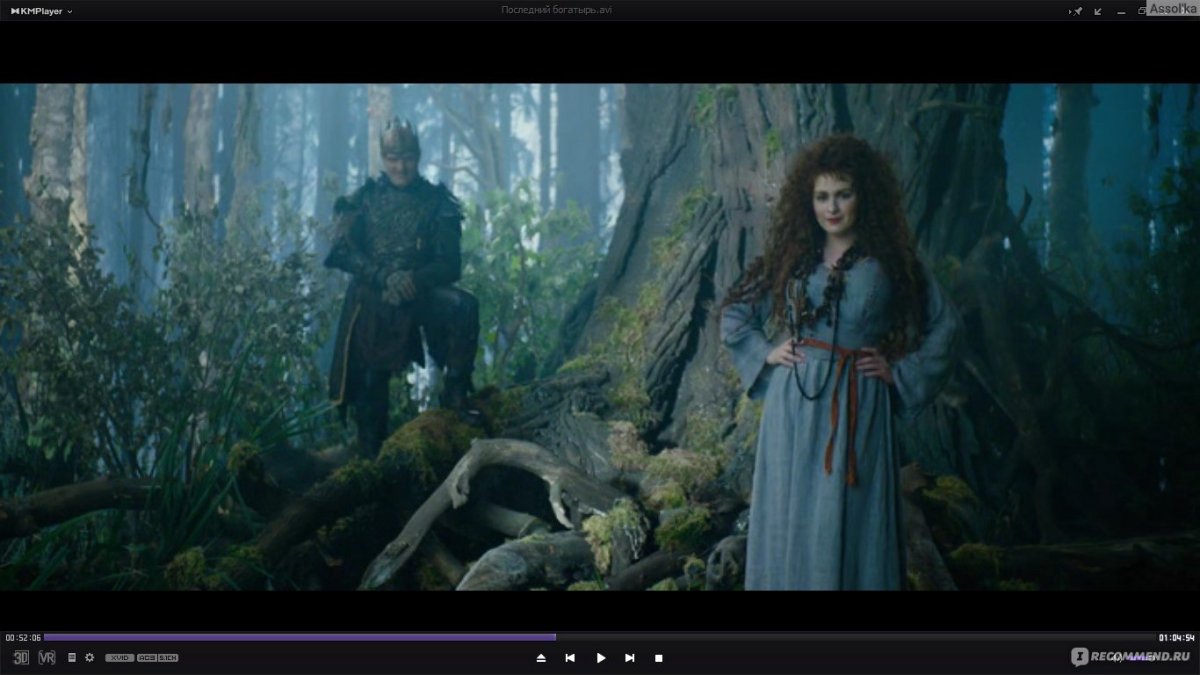
Task: Open the playlist panel
Action: click(72, 657)
